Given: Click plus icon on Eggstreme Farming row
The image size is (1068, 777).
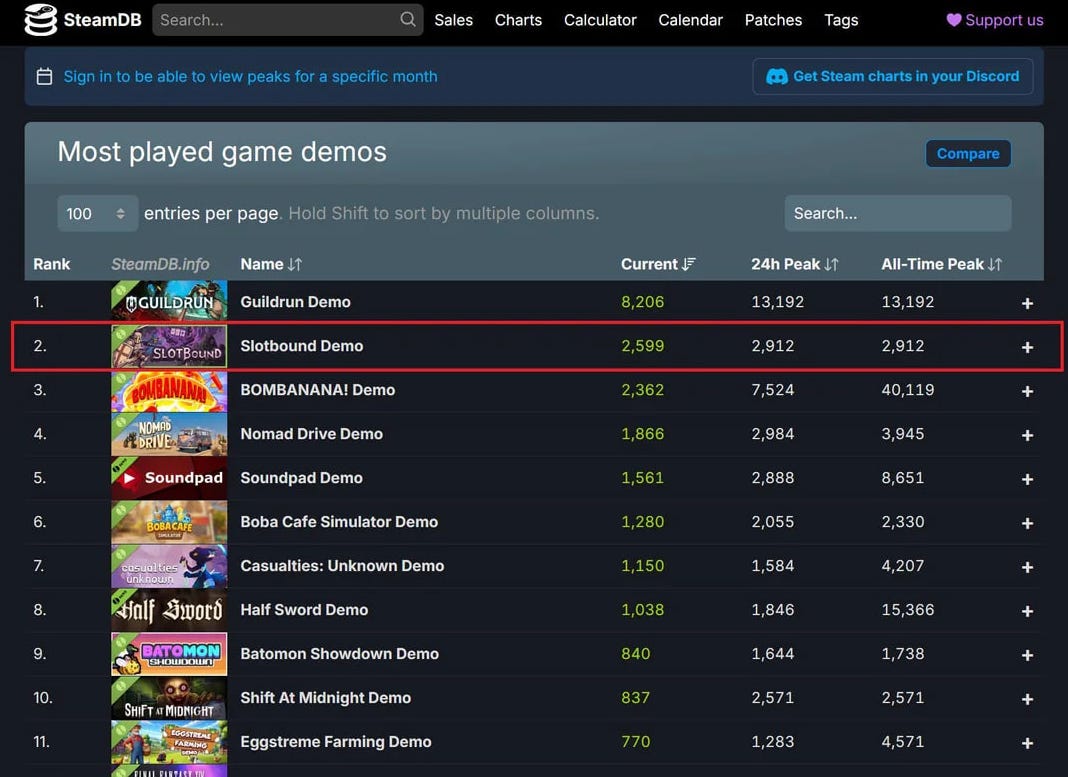Looking at the screenshot, I should point(1027,744).
